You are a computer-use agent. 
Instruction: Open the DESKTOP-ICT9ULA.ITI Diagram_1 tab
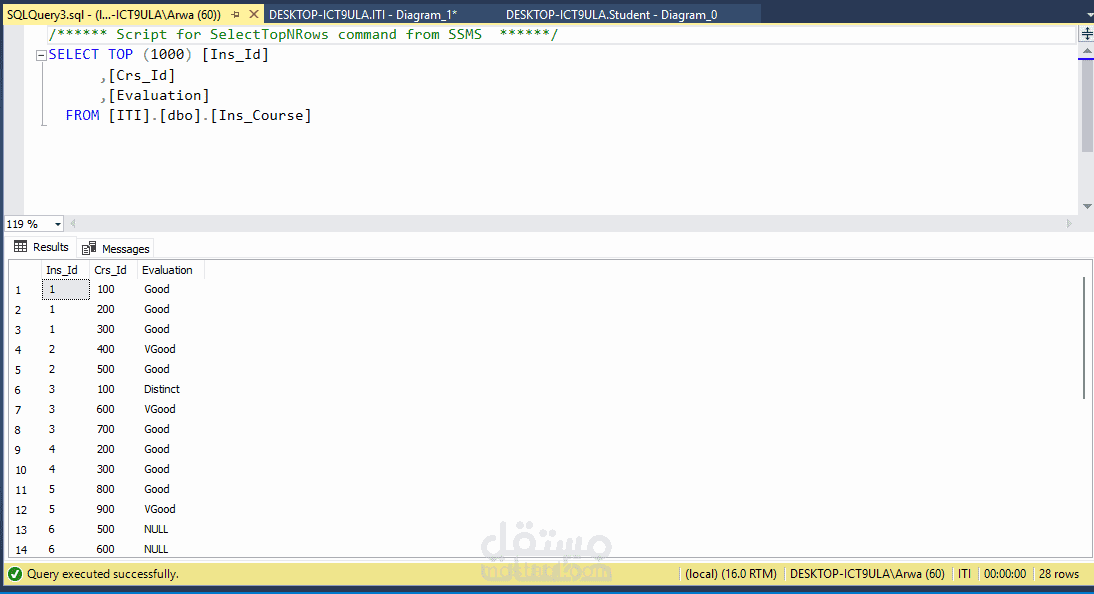[363, 15]
